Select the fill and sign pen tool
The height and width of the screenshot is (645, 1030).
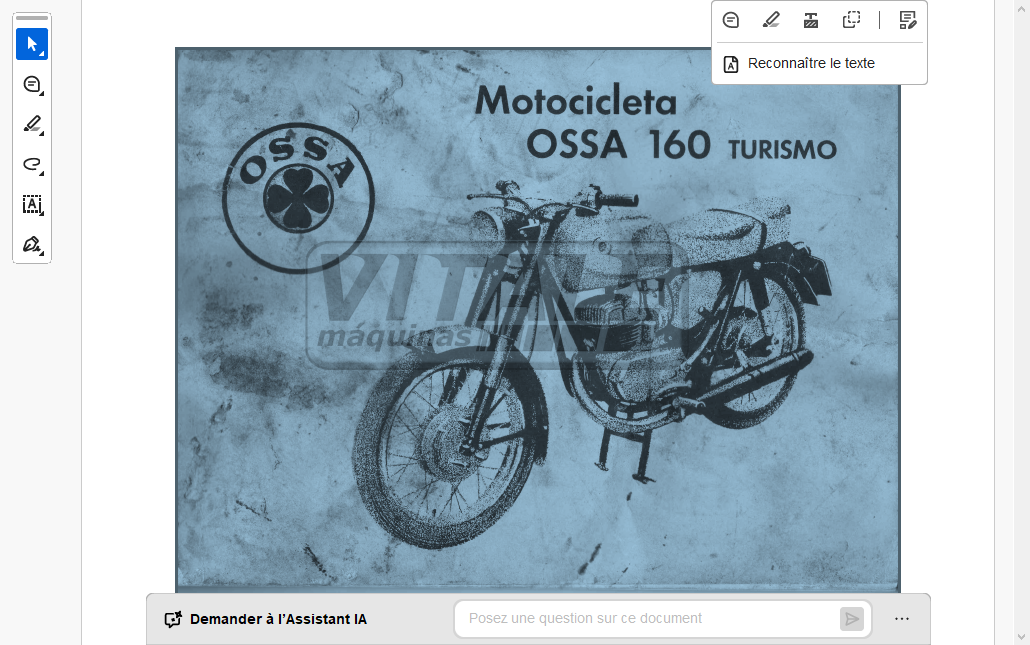click(32, 245)
